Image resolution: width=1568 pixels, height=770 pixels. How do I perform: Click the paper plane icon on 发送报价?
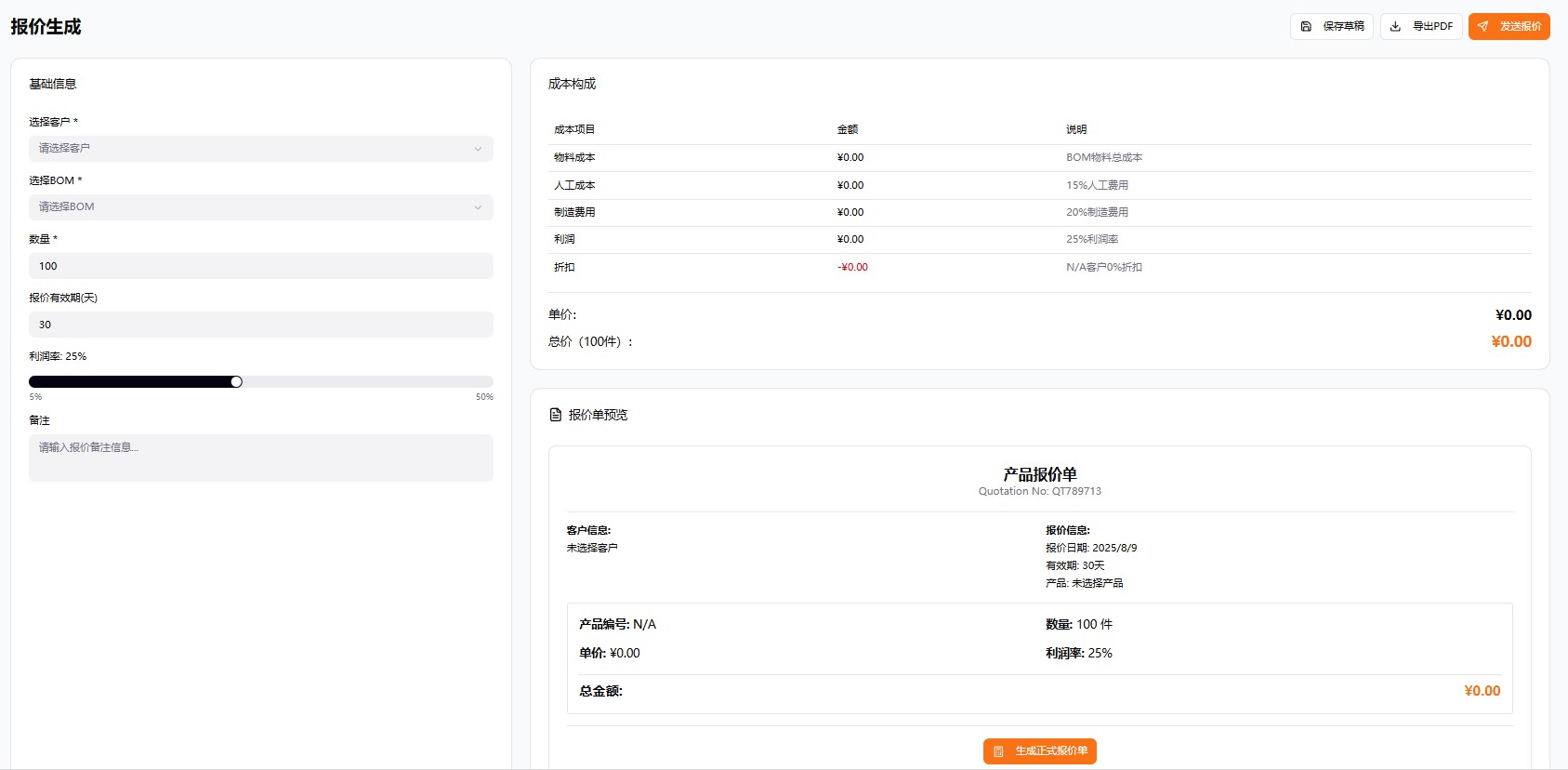point(1483,27)
